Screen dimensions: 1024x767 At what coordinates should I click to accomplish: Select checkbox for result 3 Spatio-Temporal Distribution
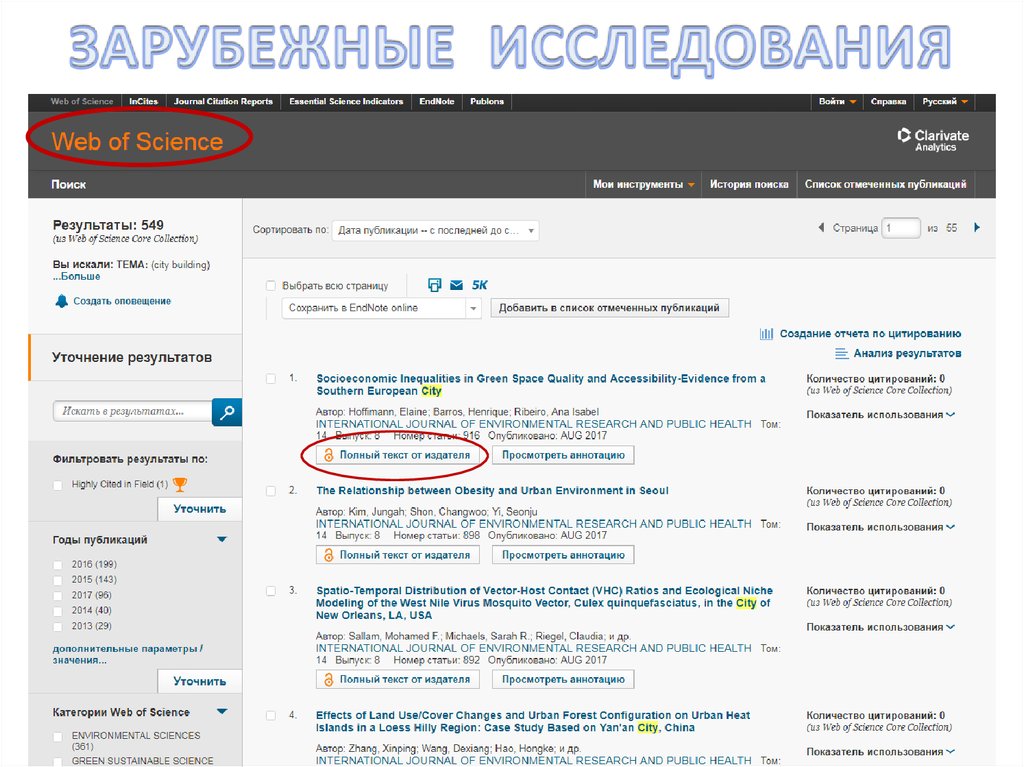(271, 591)
